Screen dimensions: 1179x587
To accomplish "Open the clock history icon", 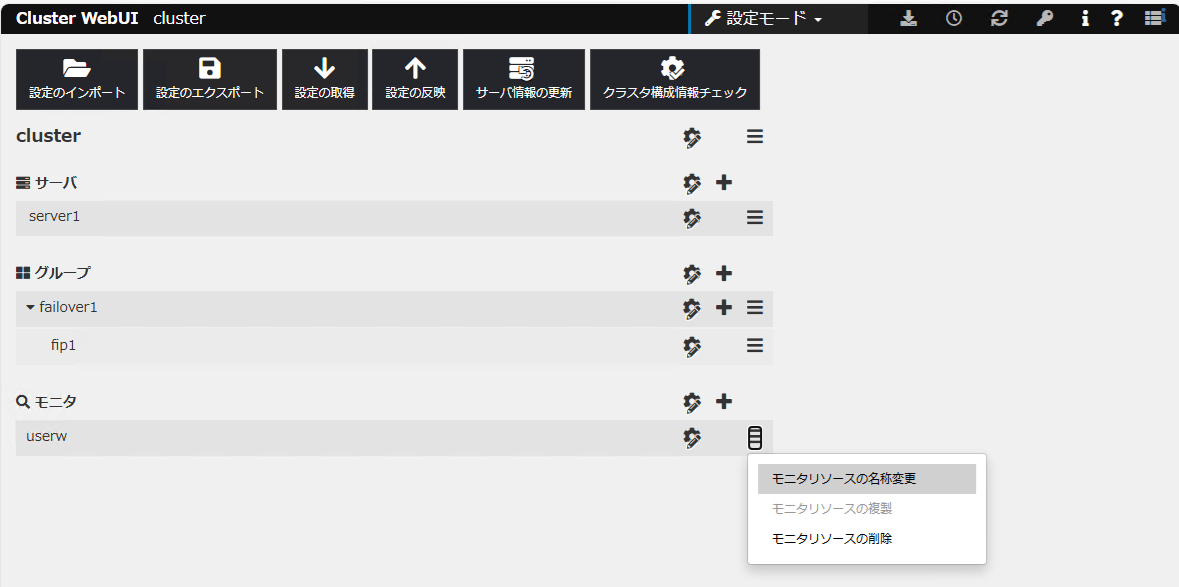I will click(954, 18).
